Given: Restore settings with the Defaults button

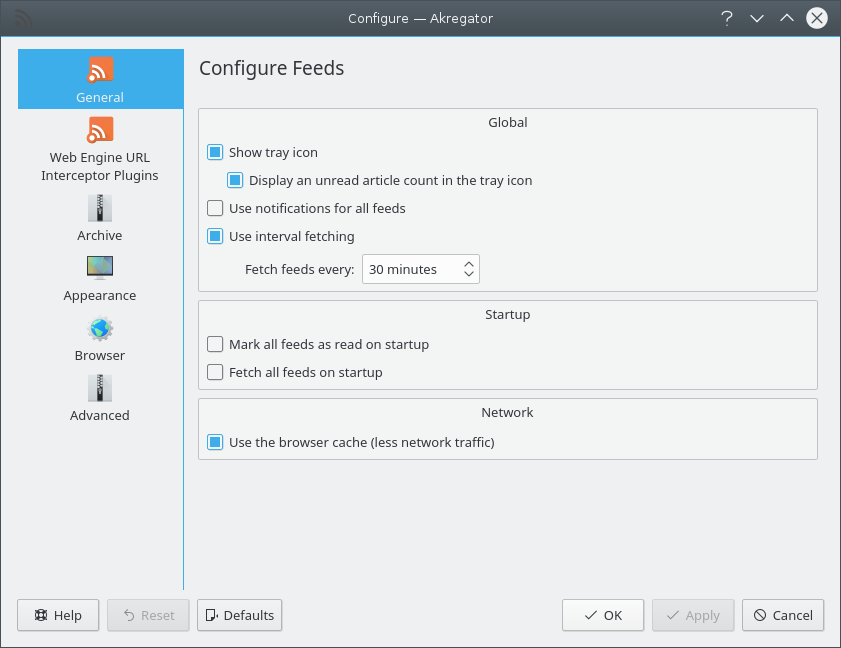Looking at the screenshot, I should point(240,616).
